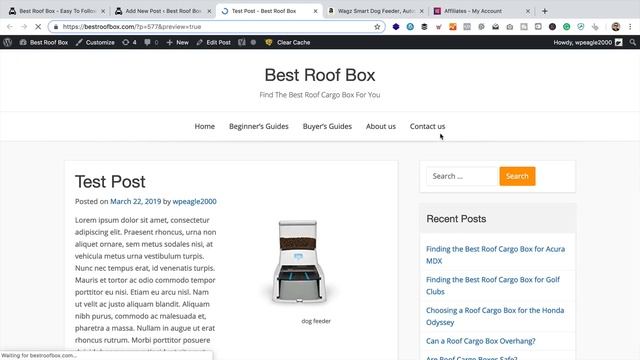Go back with the browser back arrow
Screen dimensions: 640x360
click(x=10, y=27)
